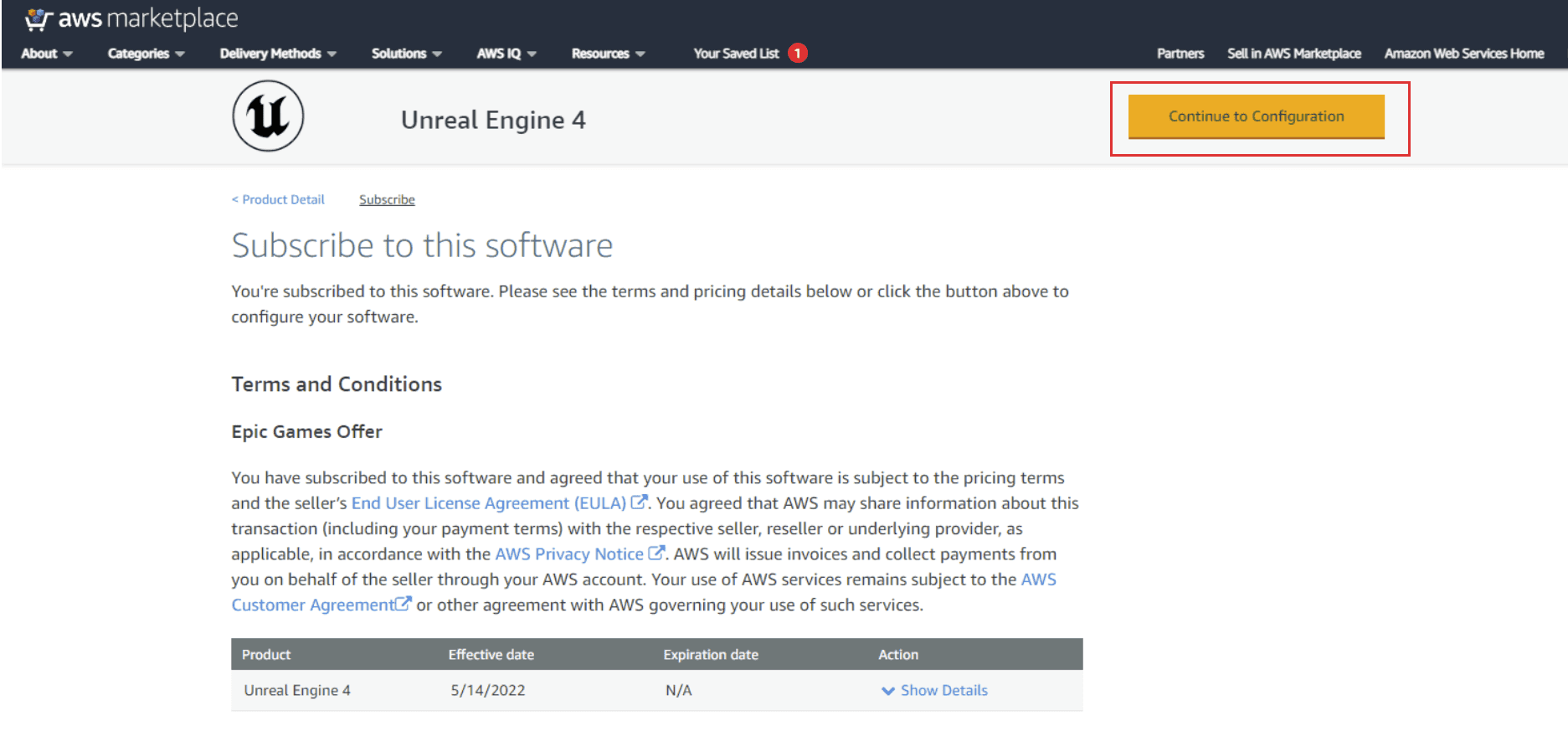The width and height of the screenshot is (1568, 752).
Task: Click the Subscribe breadcrumb
Action: coord(387,199)
